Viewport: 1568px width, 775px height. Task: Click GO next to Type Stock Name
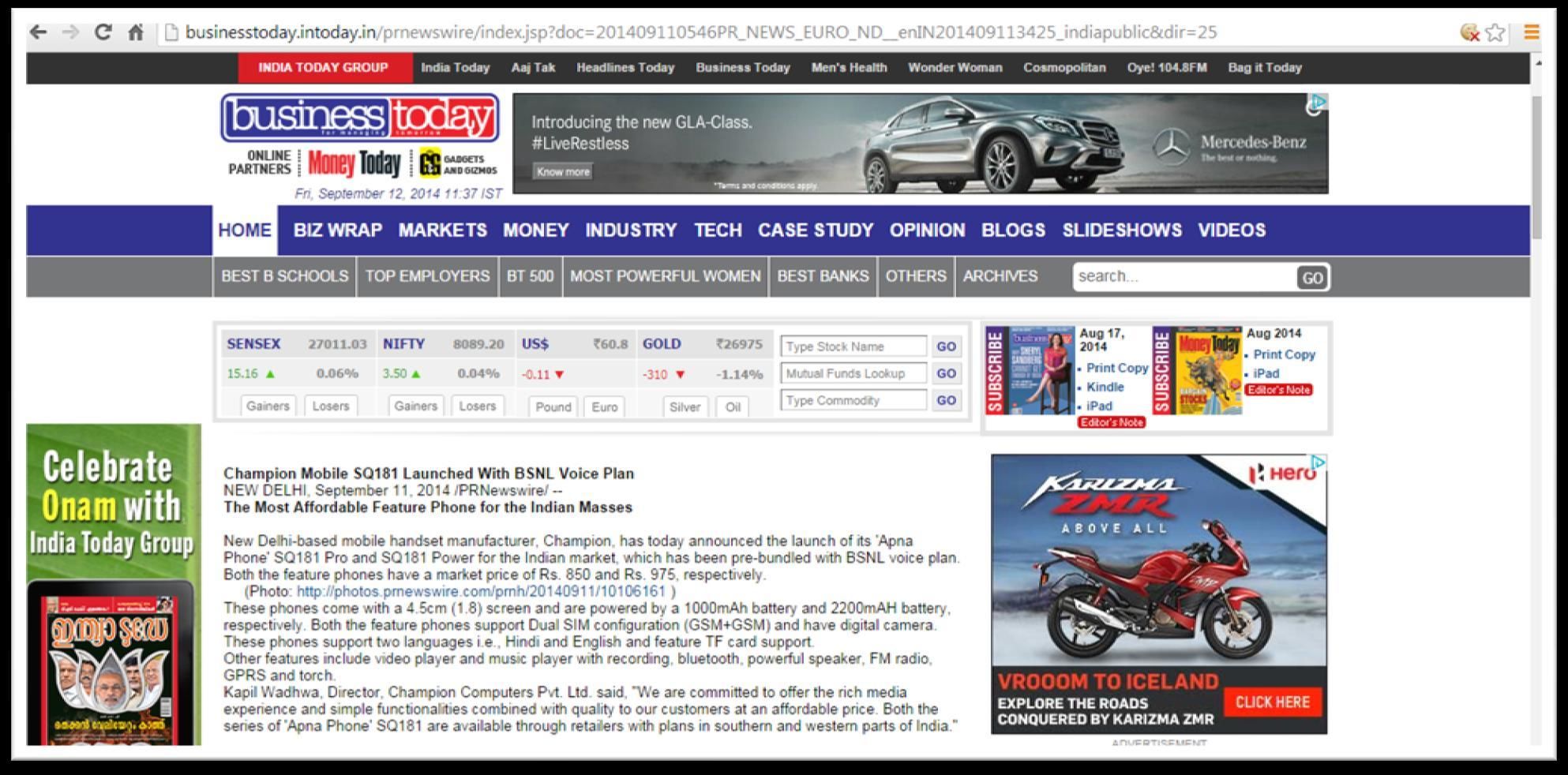947,346
